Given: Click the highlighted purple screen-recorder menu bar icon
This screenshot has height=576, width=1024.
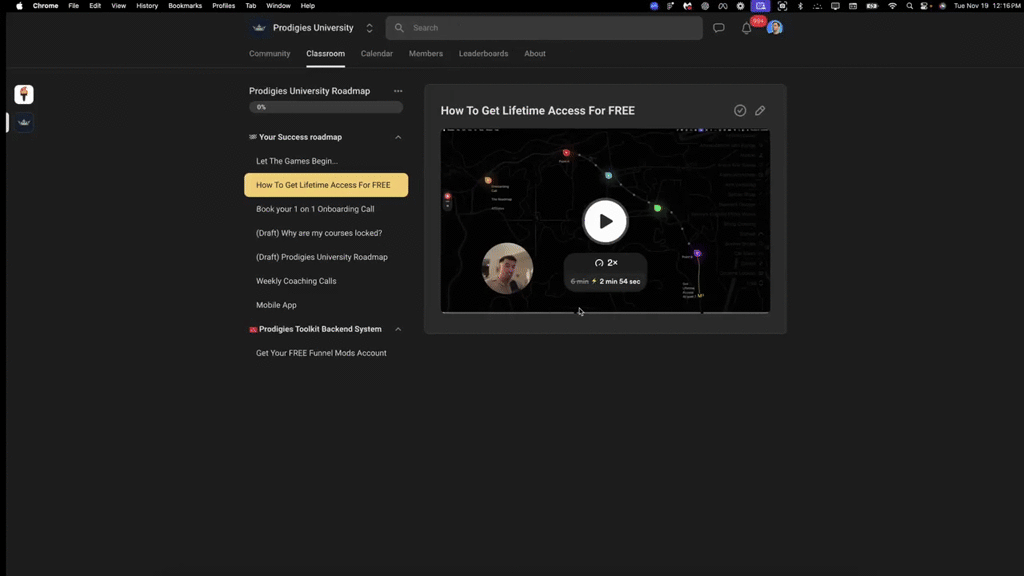Looking at the screenshot, I should pos(760,6).
